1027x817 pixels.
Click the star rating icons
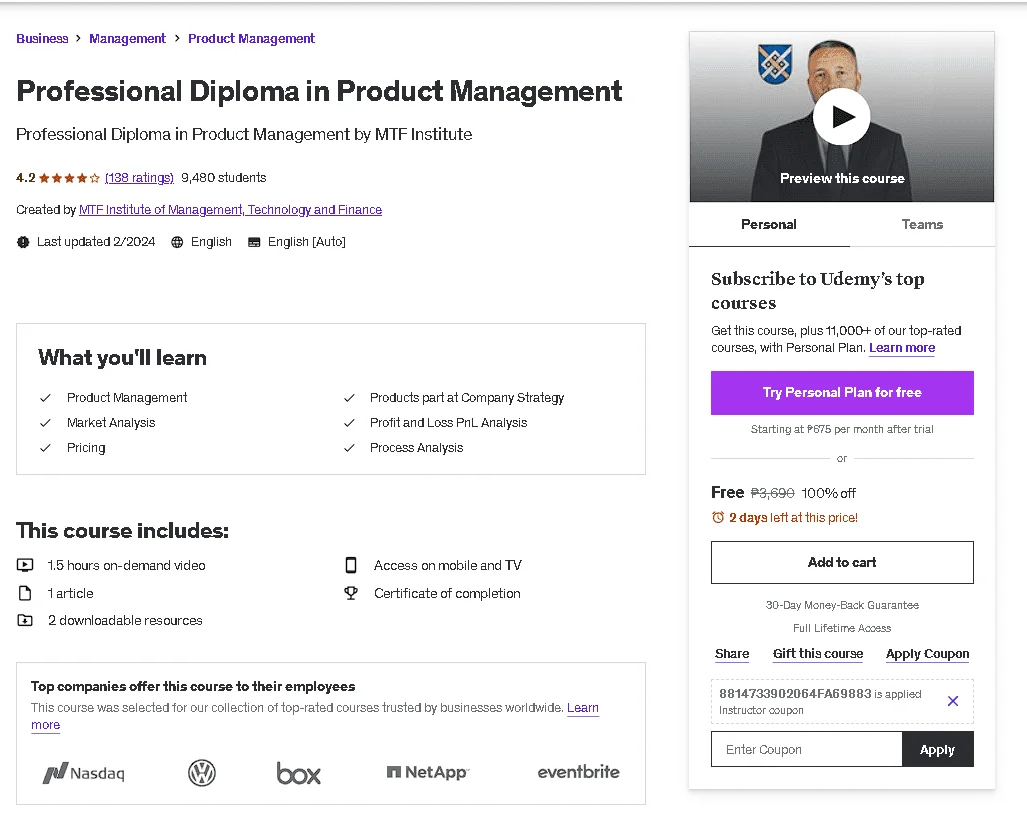[x=69, y=178]
